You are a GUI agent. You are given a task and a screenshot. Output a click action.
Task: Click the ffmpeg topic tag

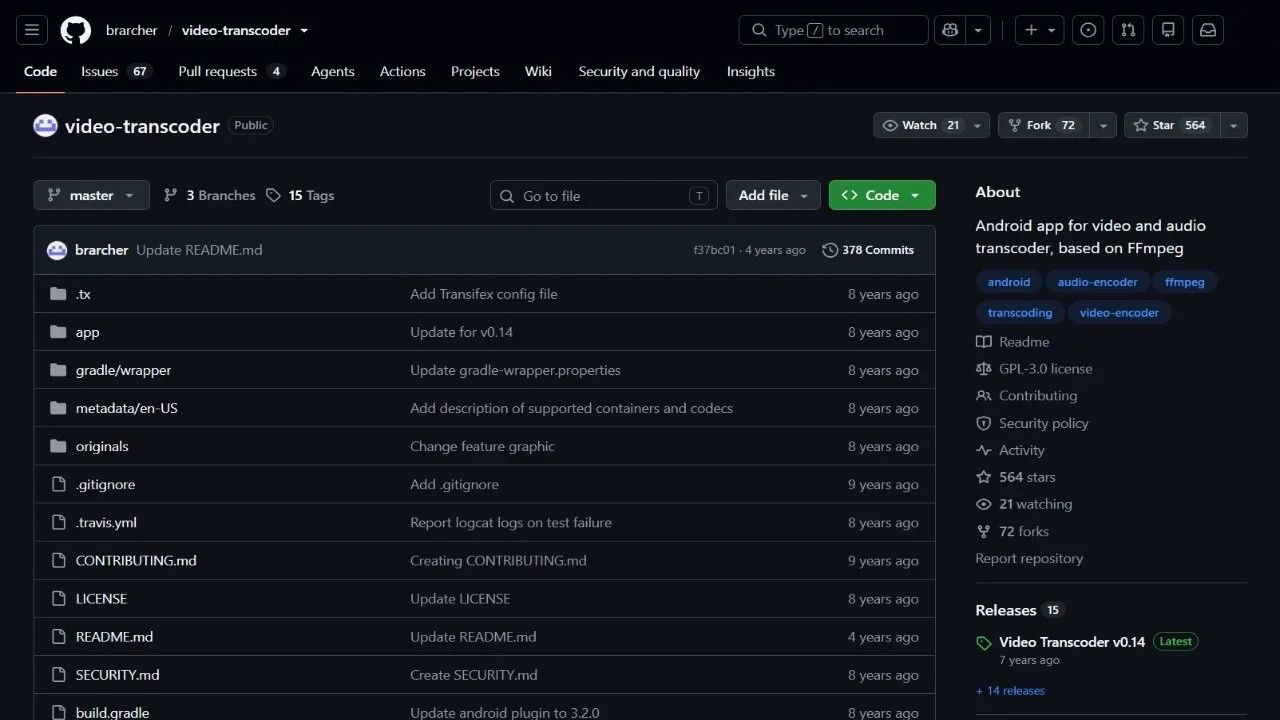click(x=1185, y=282)
